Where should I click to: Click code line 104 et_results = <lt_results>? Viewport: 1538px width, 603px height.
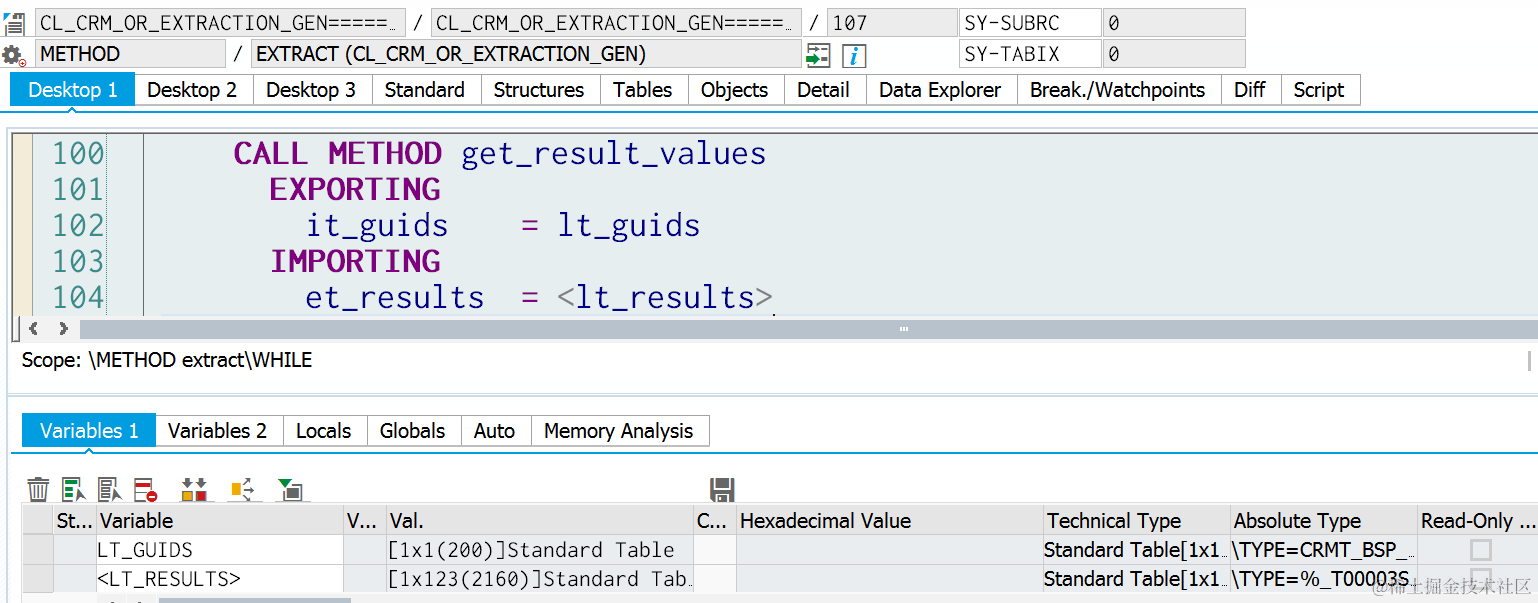click(540, 298)
